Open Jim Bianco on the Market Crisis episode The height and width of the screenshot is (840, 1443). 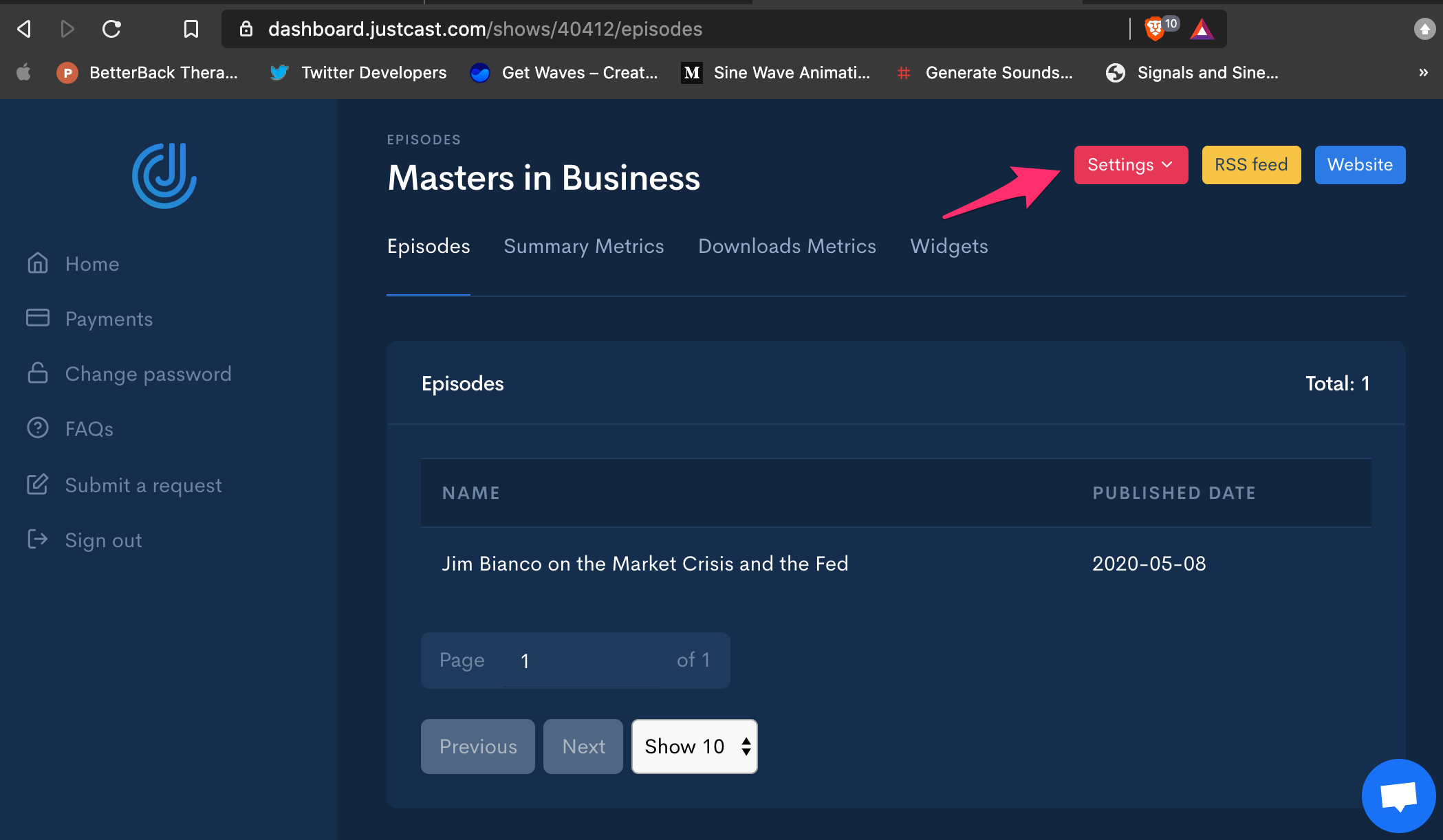(x=645, y=564)
